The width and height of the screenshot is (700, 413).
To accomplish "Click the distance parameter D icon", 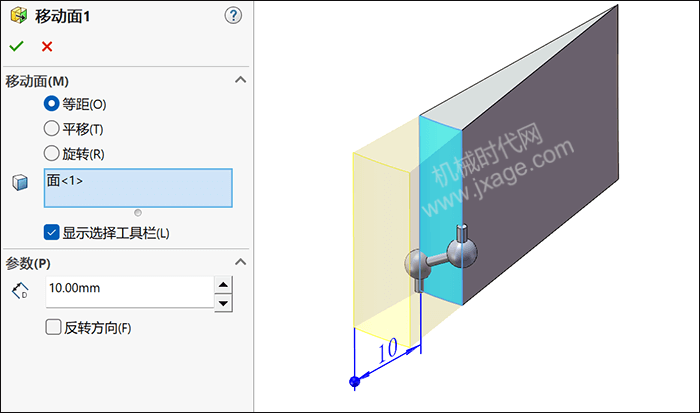I will click(x=20, y=291).
